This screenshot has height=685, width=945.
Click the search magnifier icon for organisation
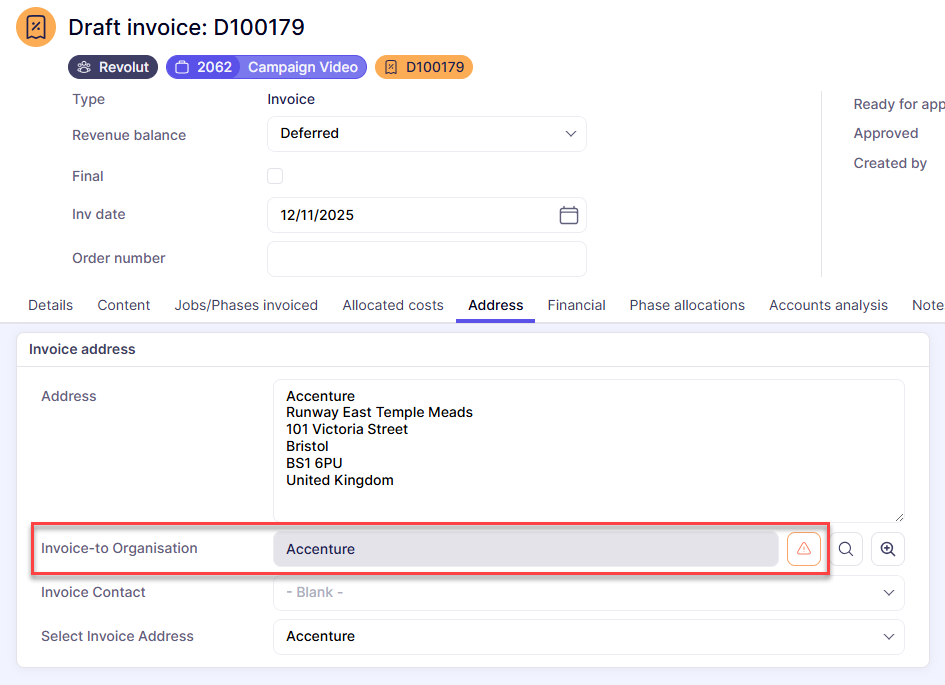pyautogui.click(x=846, y=549)
